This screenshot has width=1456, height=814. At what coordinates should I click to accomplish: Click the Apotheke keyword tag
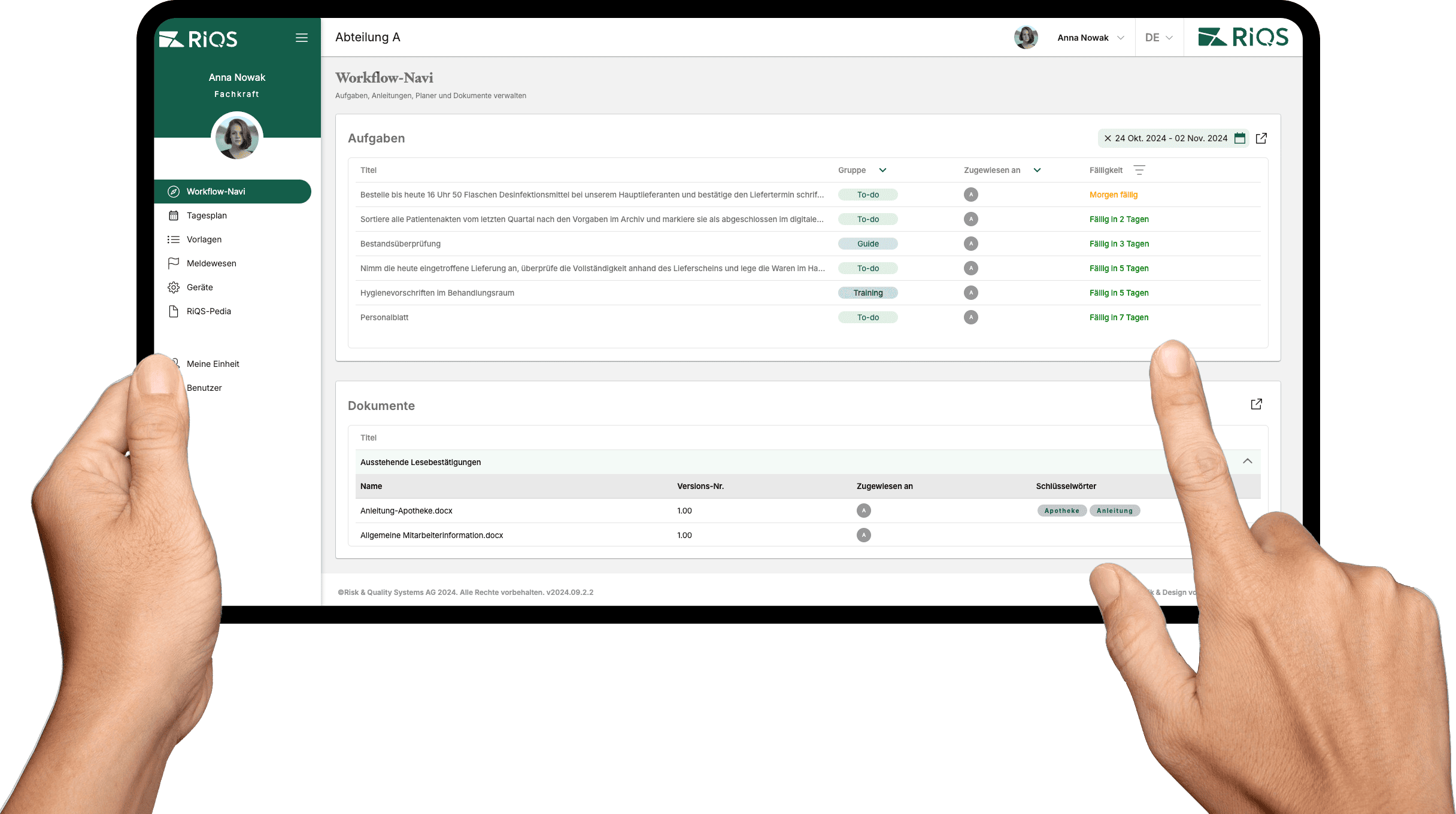[1061, 511]
